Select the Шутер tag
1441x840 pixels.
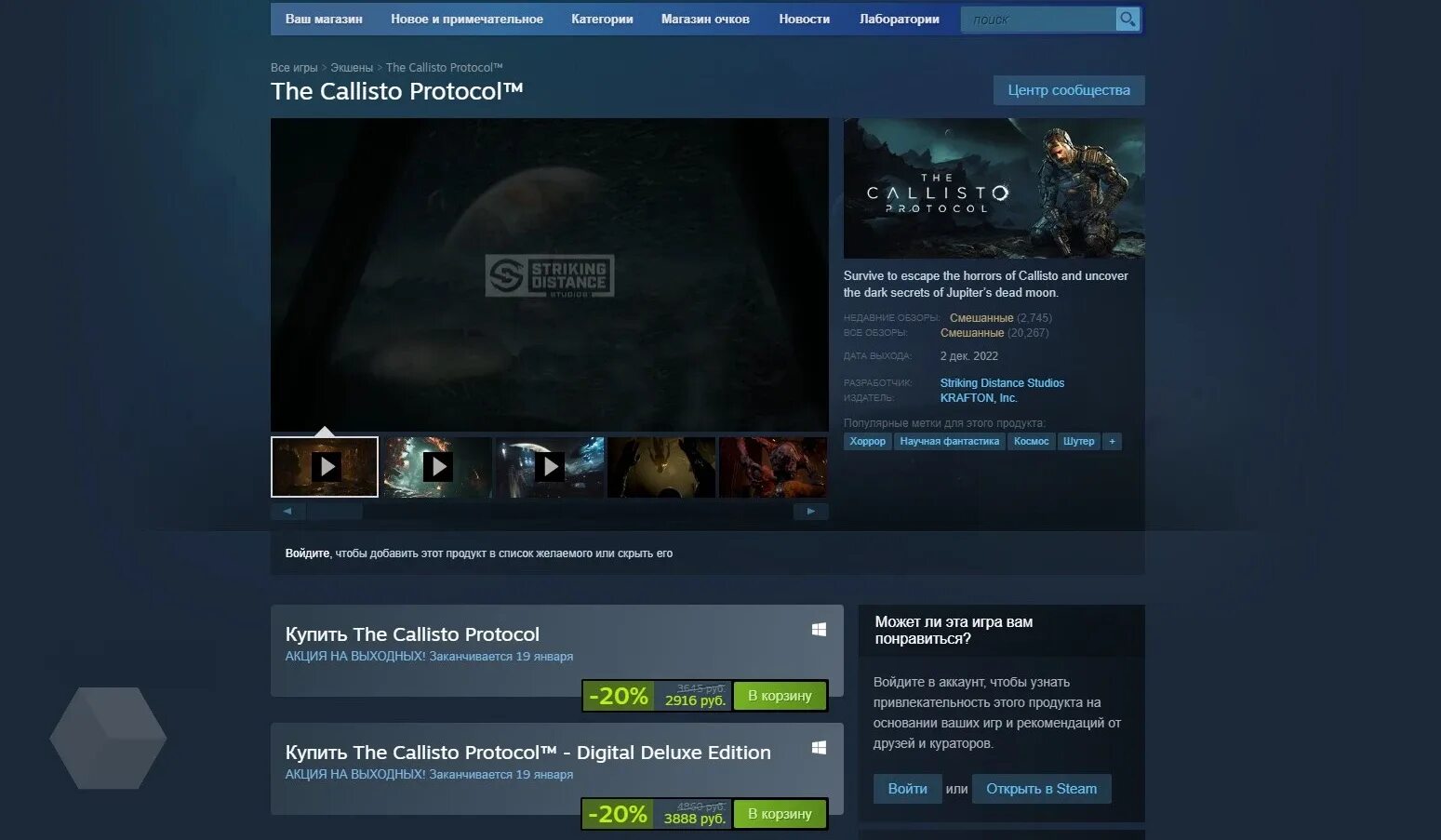point(1079,442)
